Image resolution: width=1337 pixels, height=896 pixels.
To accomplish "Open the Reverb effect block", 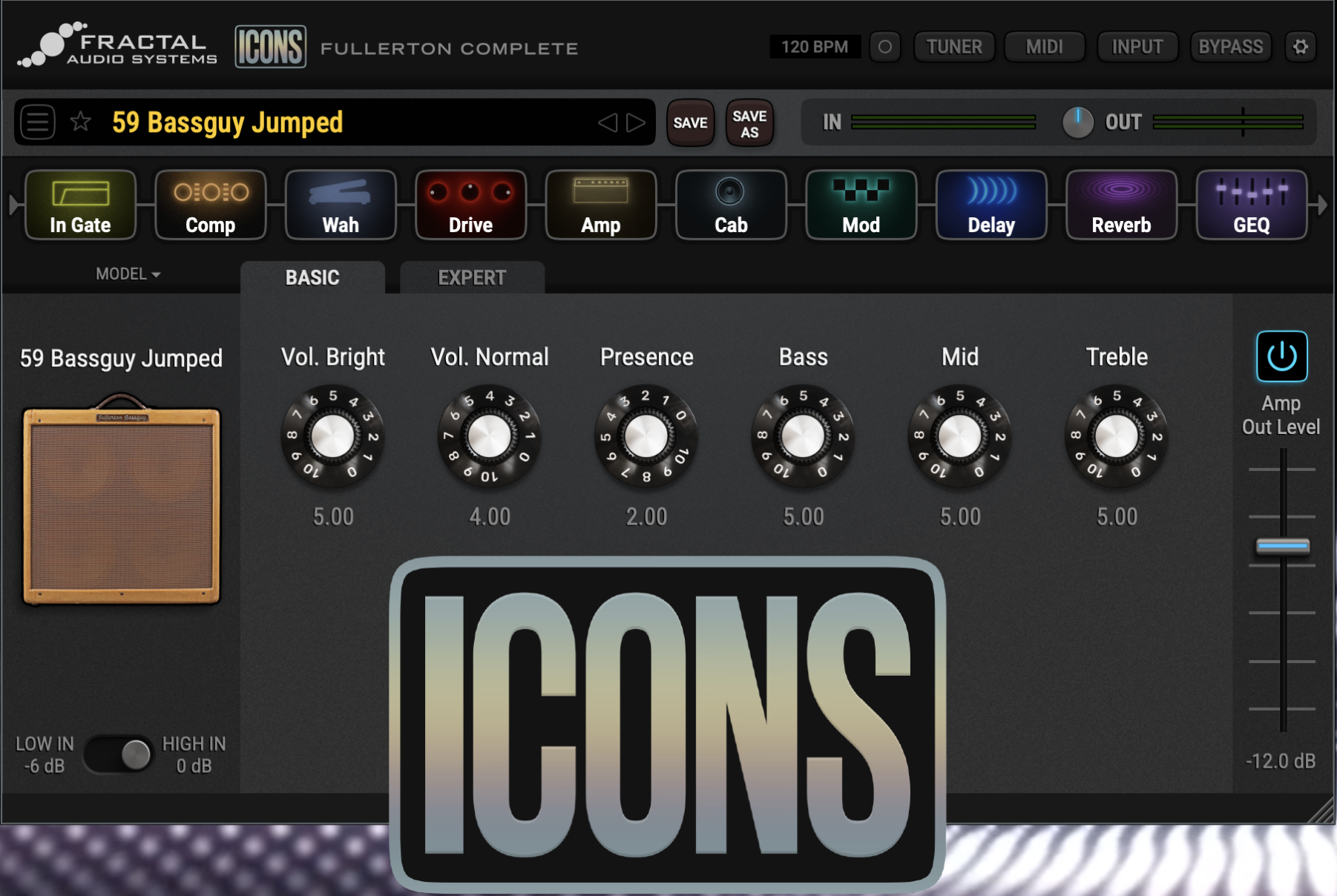I will pos(1121,205).
